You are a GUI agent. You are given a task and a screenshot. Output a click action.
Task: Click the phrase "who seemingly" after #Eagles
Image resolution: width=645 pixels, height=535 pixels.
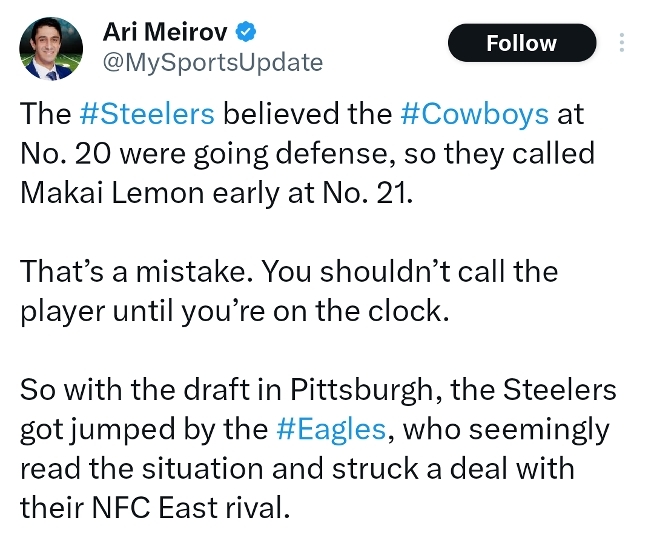pyautogui.click(x=506, y=430)
